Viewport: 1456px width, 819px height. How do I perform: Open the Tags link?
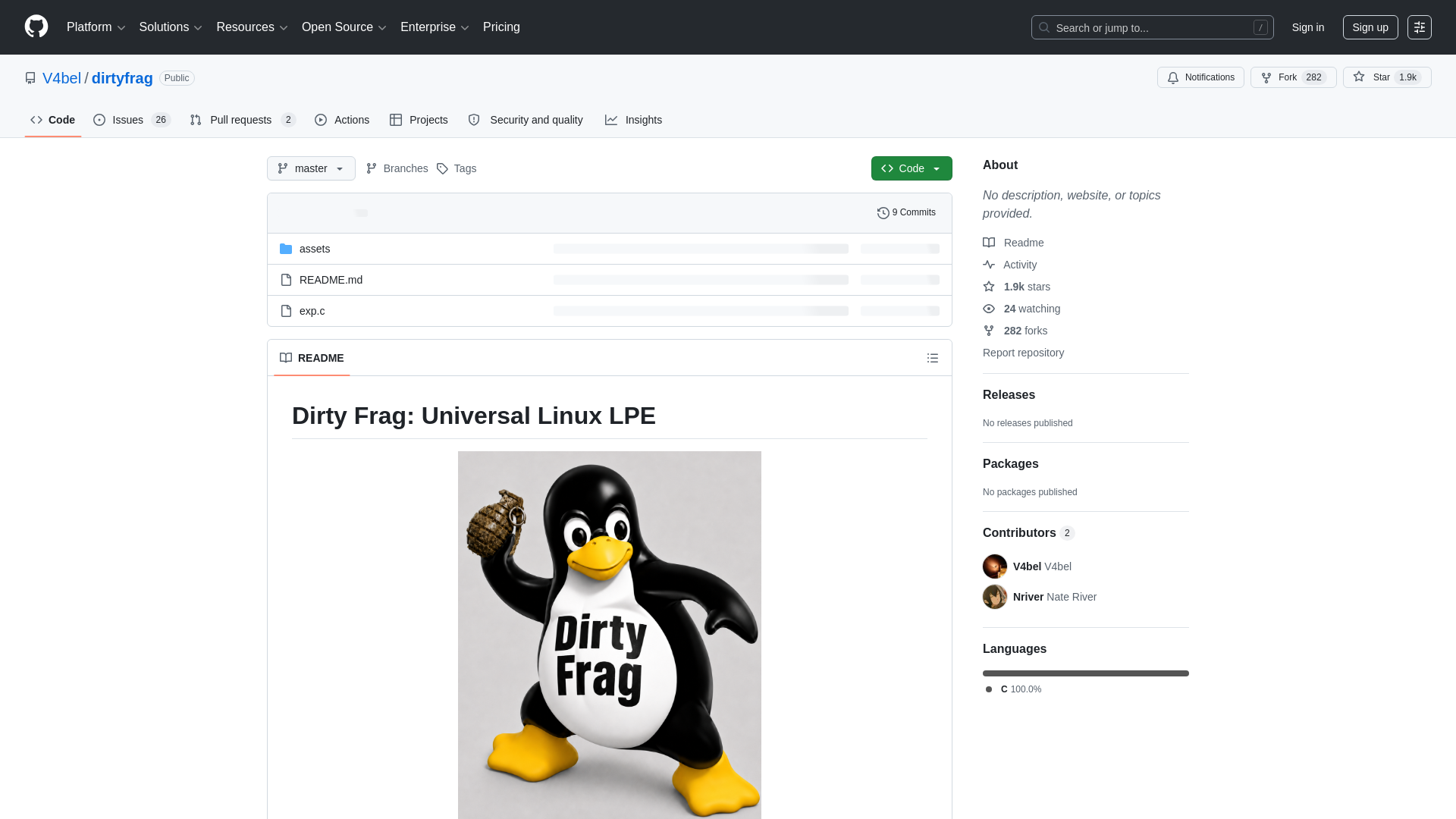tap(457, 168)
